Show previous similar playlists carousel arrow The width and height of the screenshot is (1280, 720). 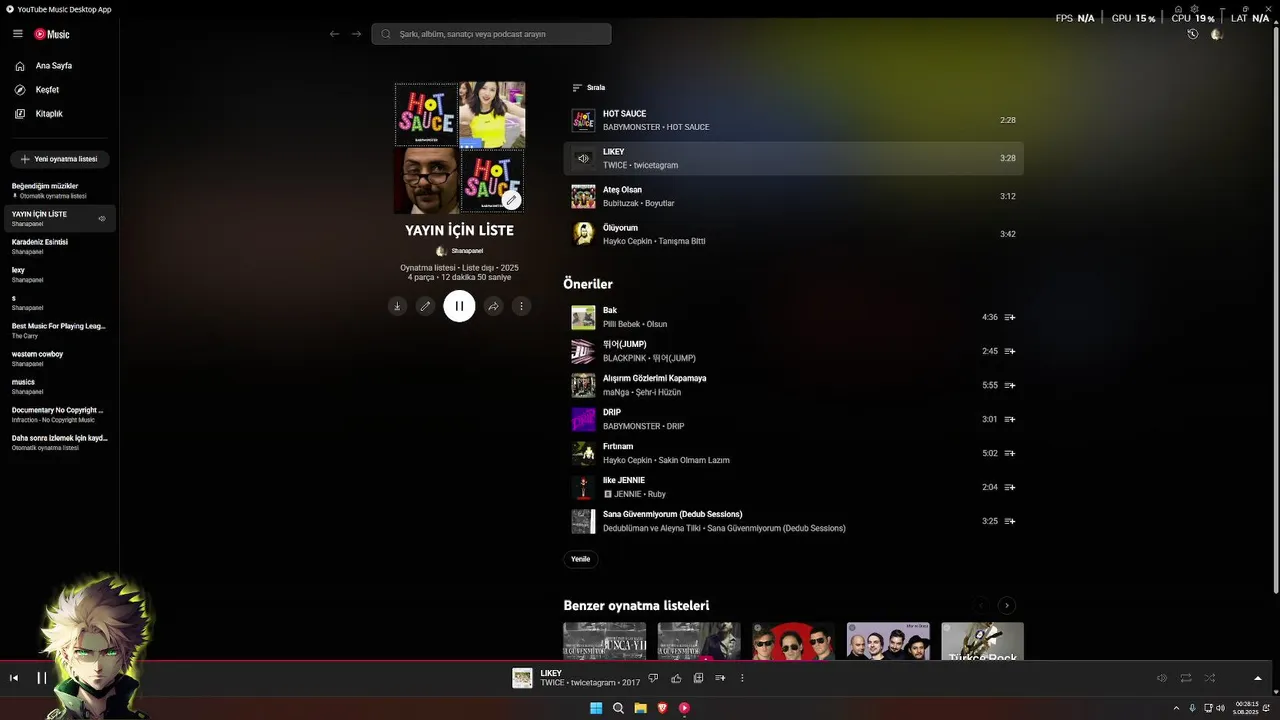[981, 605]
